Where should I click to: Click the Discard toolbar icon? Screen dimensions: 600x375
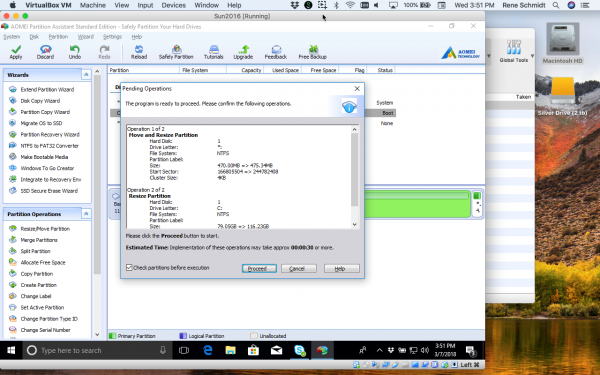click(x=45, y=52)
